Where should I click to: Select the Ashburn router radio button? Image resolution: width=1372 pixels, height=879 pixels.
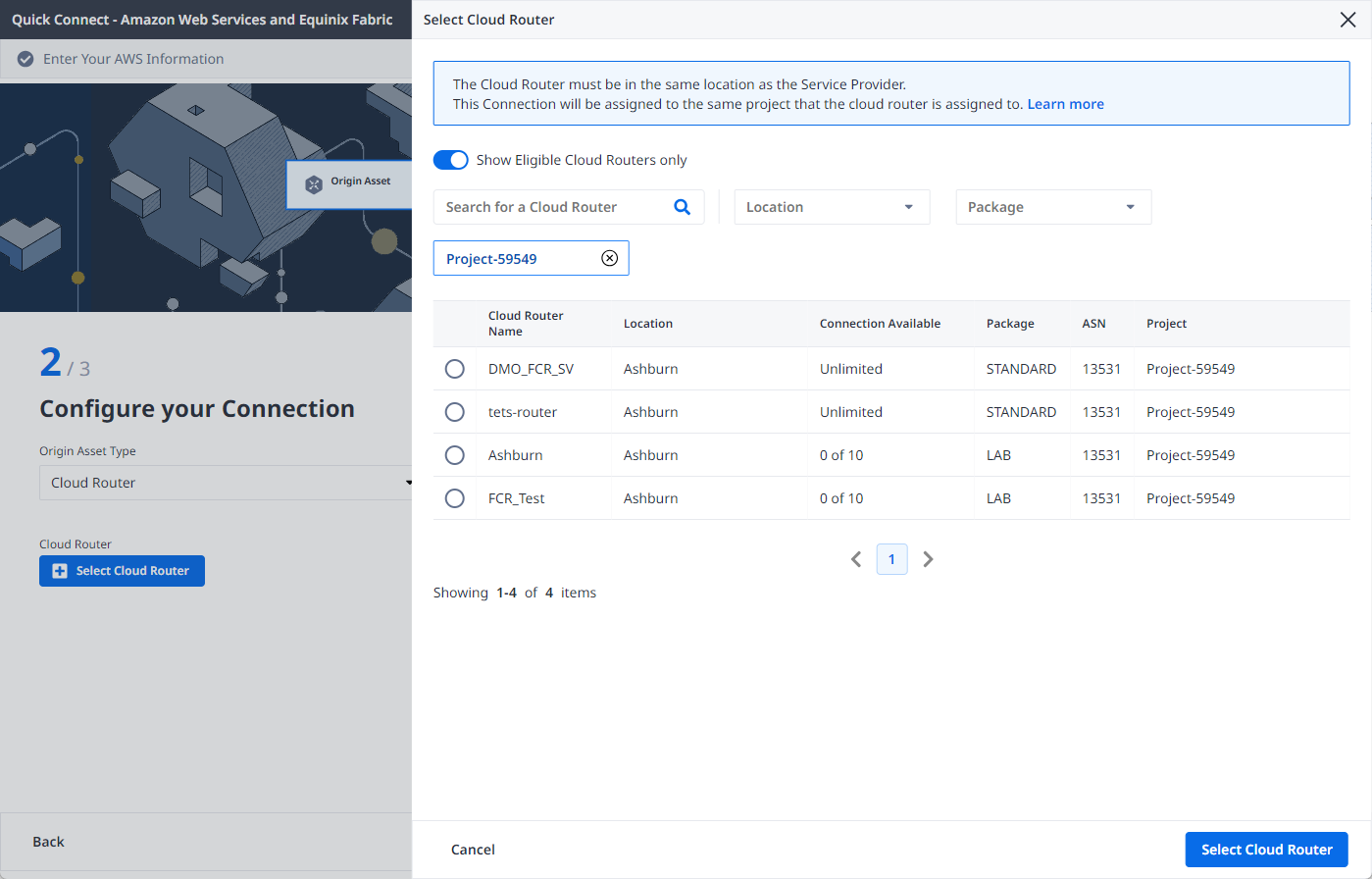click(455, 455)
